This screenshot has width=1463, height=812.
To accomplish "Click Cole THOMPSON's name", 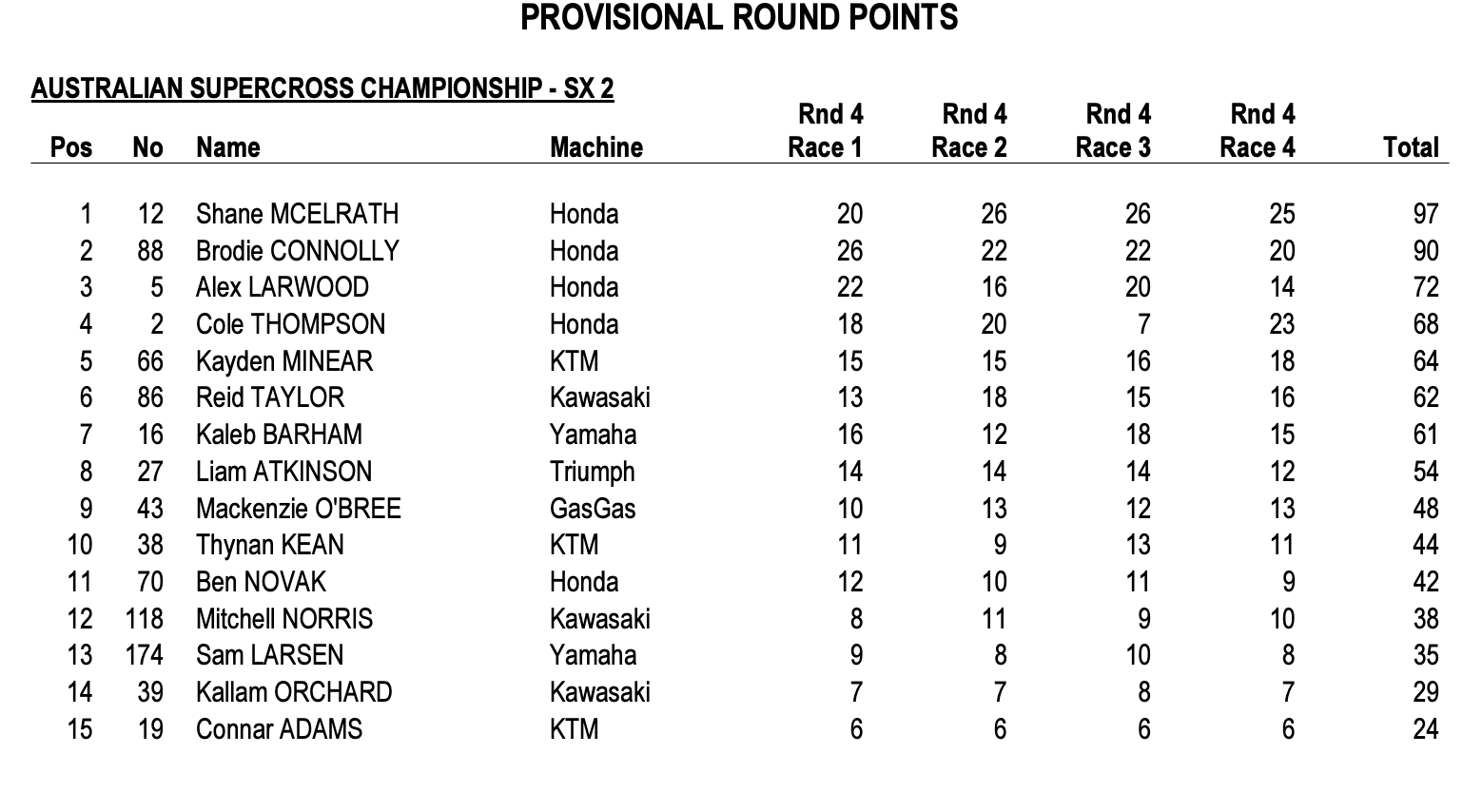I will coord(290,324).
